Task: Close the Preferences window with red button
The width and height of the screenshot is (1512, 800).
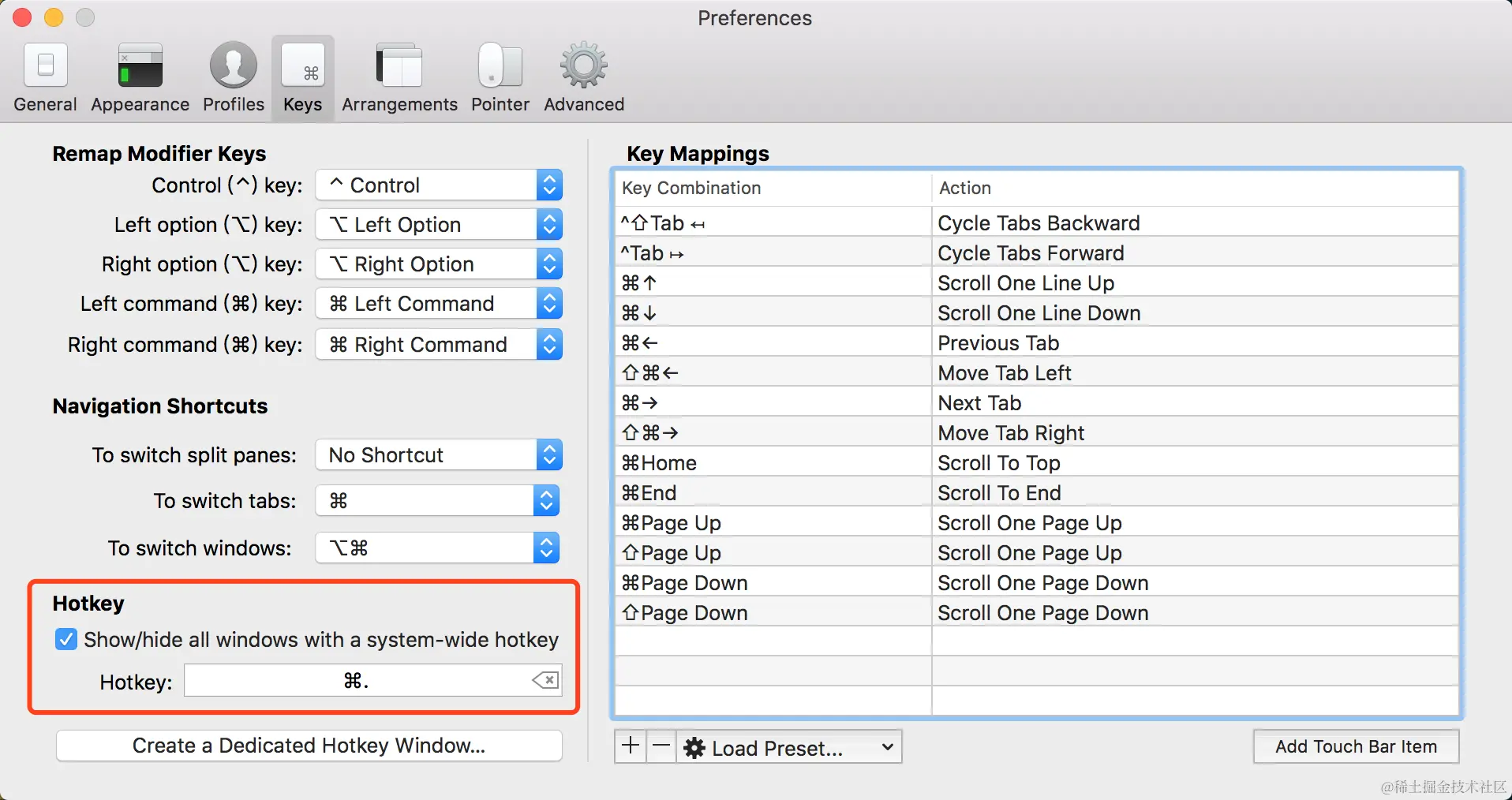Action: pos(22,17)
